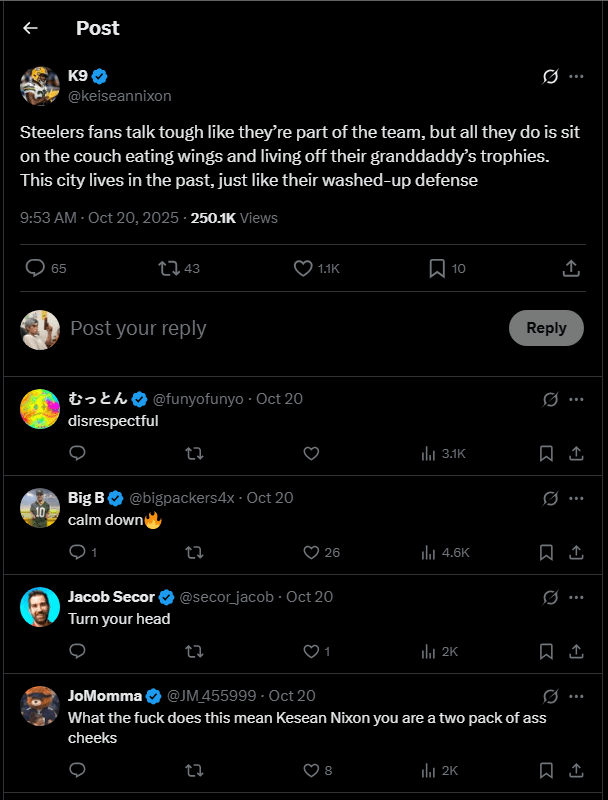Repost the main Steelers post

[169, 268]
